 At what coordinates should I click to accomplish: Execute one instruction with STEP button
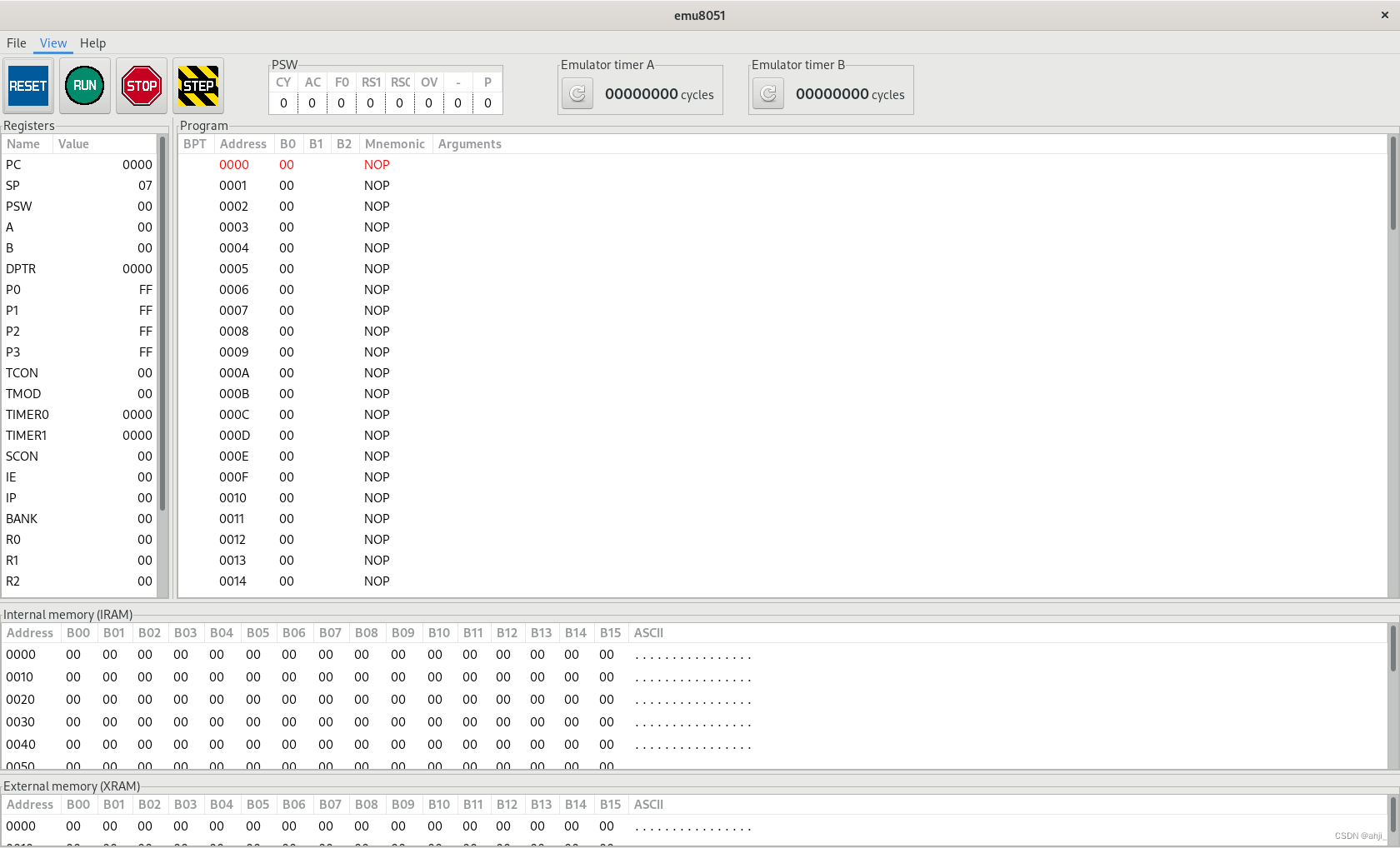coord(198,86)
